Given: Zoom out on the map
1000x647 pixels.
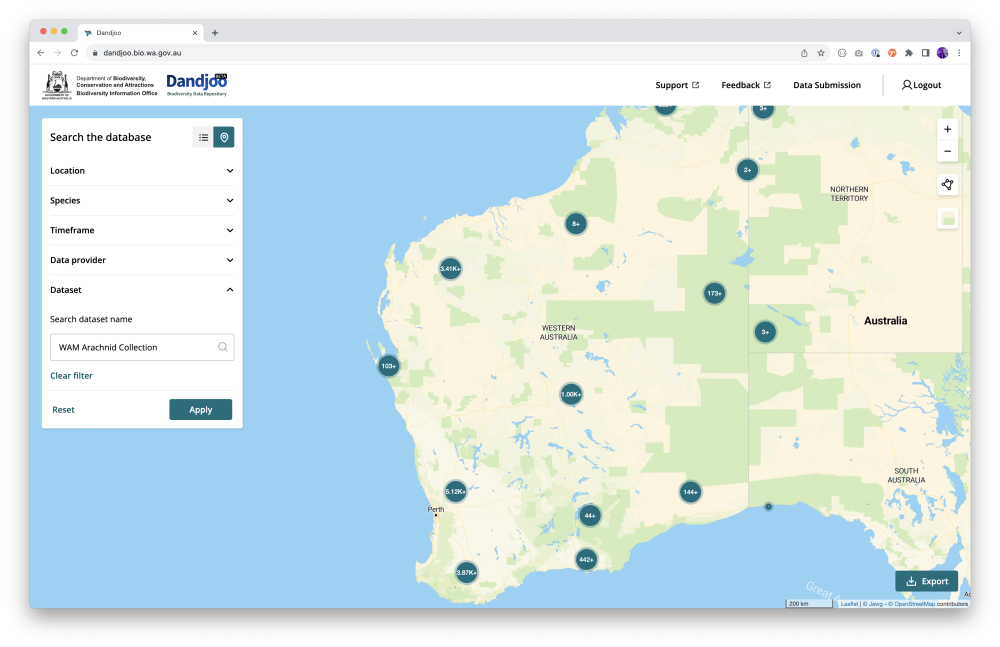Looking at the screenshot, I should point(947,151).
